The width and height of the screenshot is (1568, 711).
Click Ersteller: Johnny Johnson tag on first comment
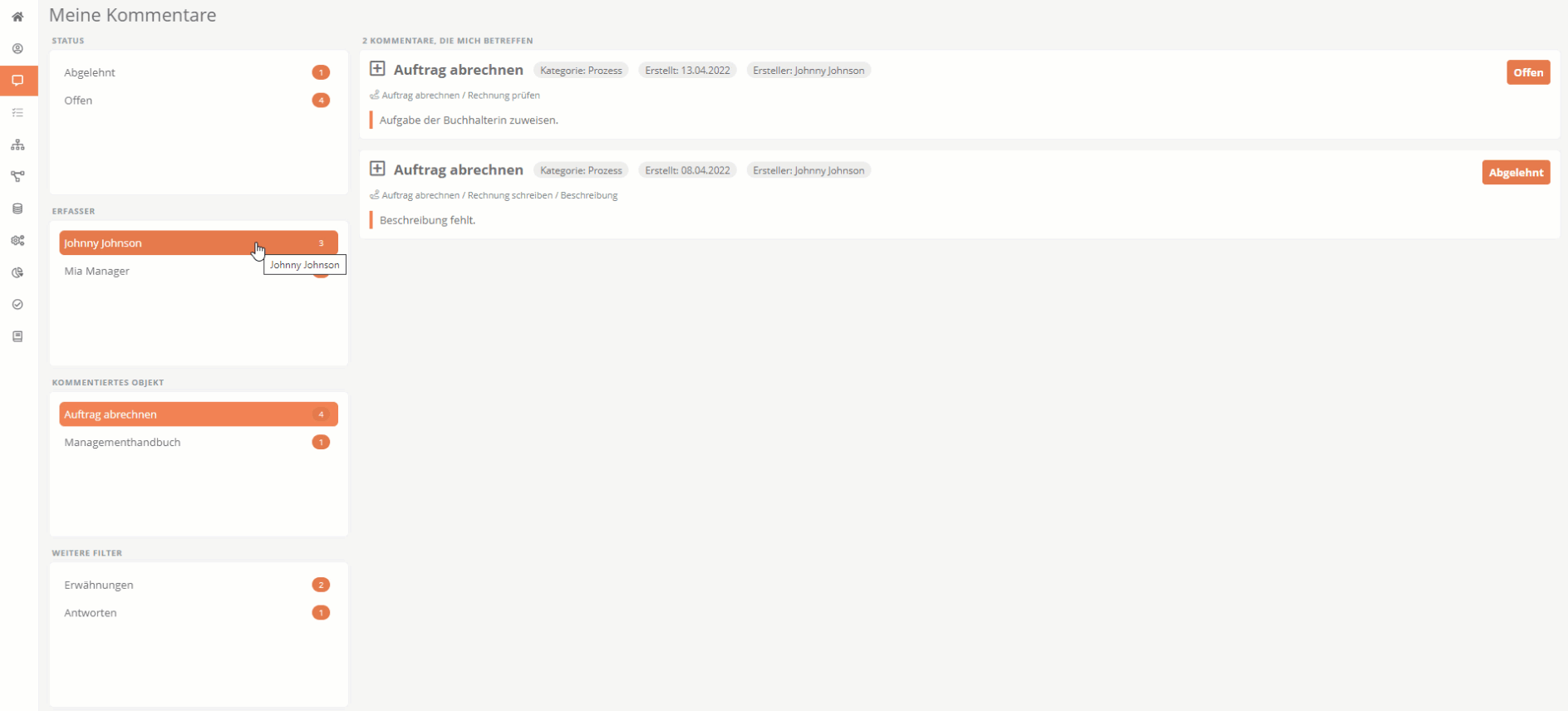(809, 71)
